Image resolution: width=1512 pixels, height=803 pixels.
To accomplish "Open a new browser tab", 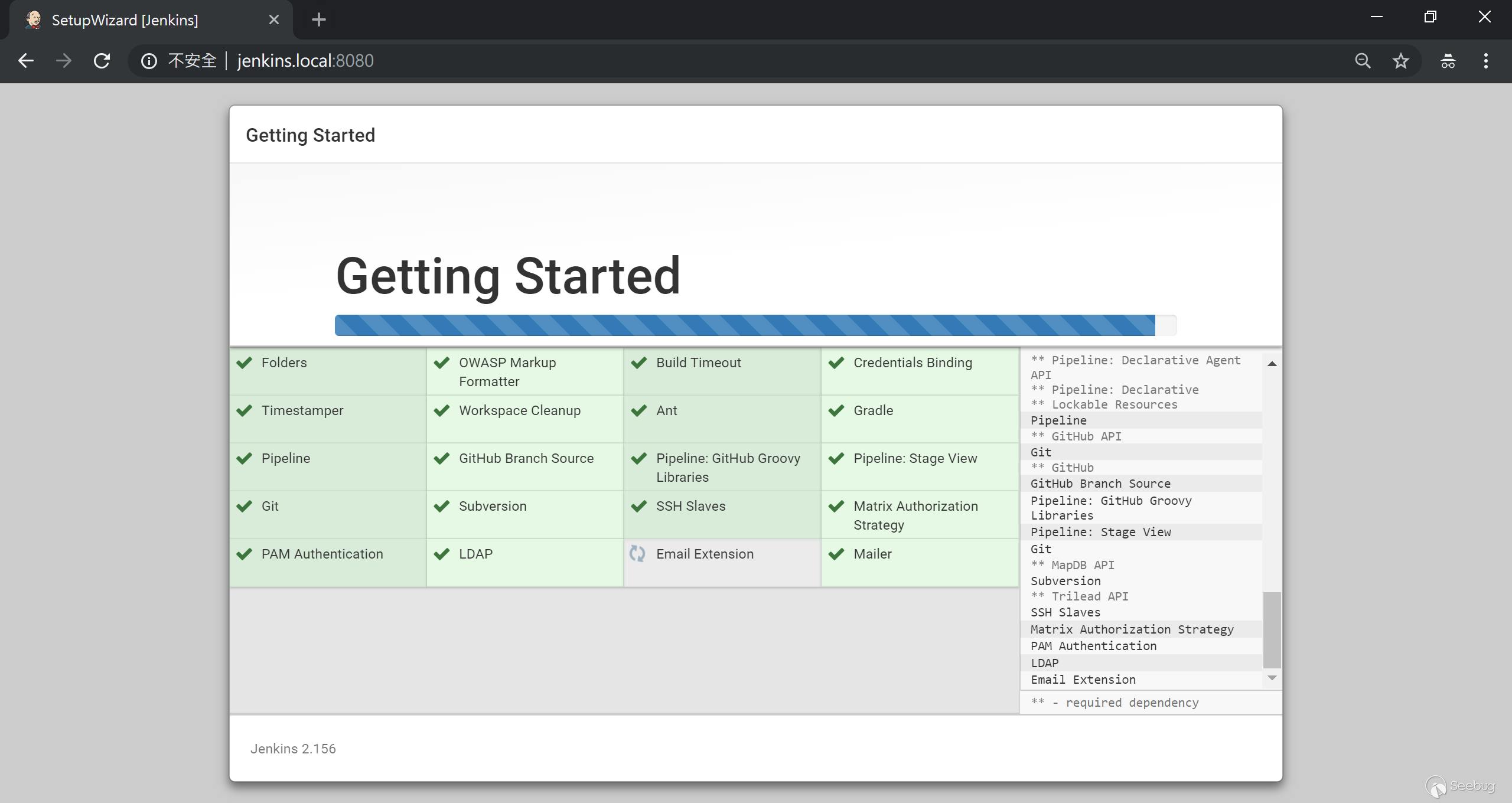I will (318, 20).
